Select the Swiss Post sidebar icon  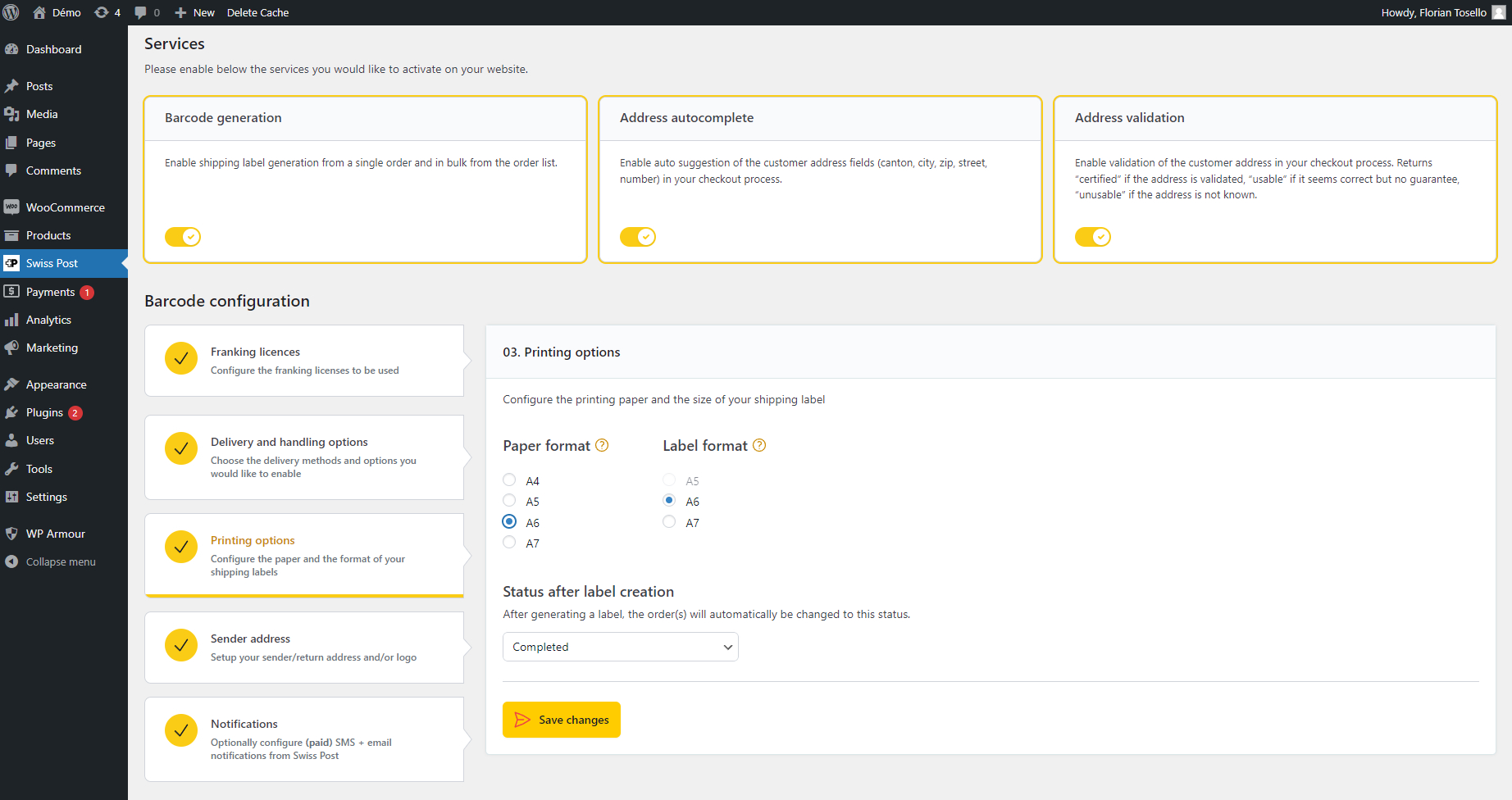(x=12, y=263)
